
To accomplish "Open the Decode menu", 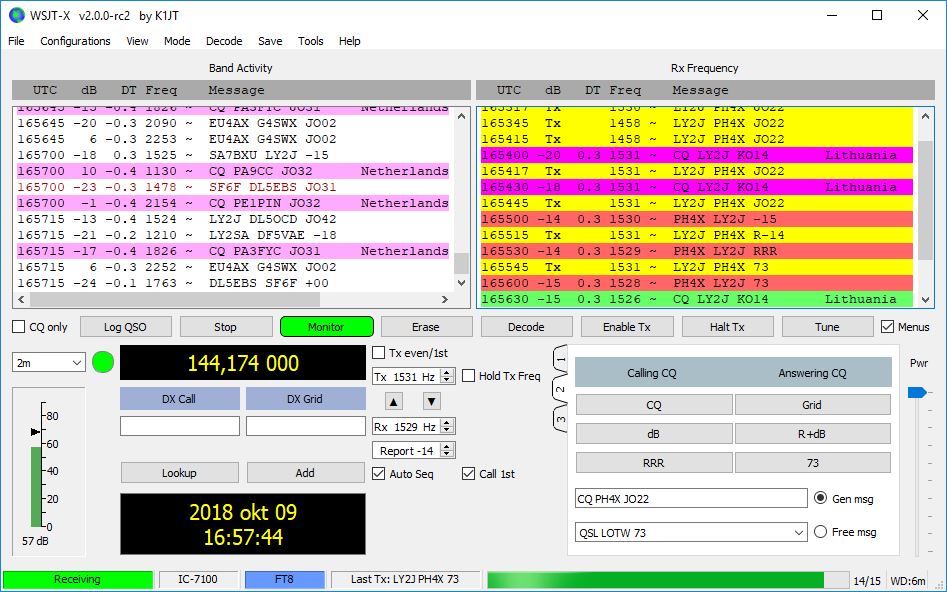I will click(224, 41).
